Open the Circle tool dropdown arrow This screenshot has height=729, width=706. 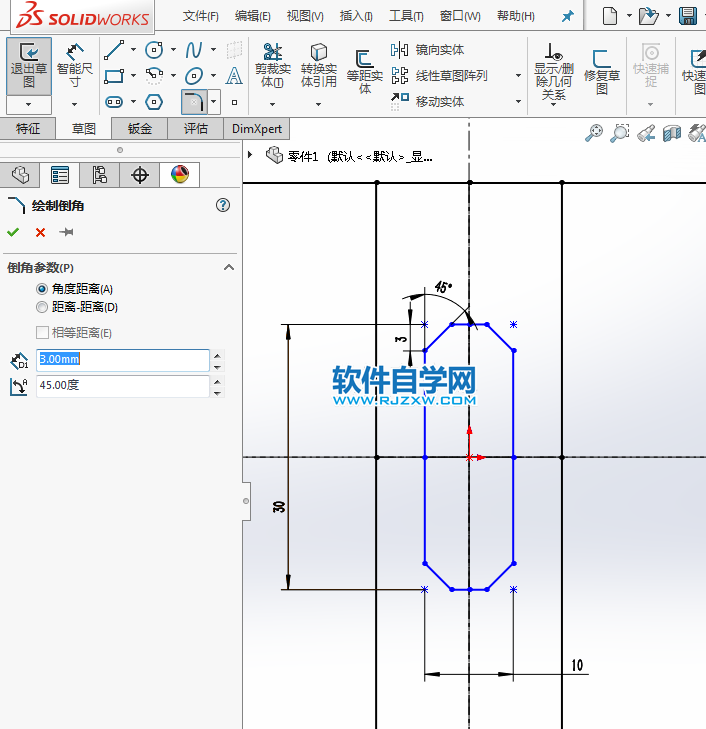[x=173, y=50]
